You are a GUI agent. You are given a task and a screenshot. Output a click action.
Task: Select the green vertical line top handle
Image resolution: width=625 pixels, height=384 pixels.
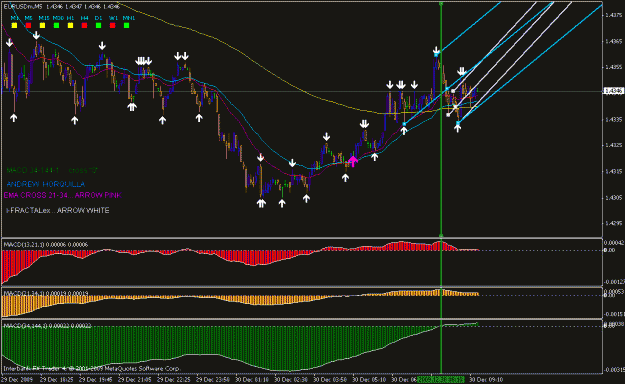[441, 4]
